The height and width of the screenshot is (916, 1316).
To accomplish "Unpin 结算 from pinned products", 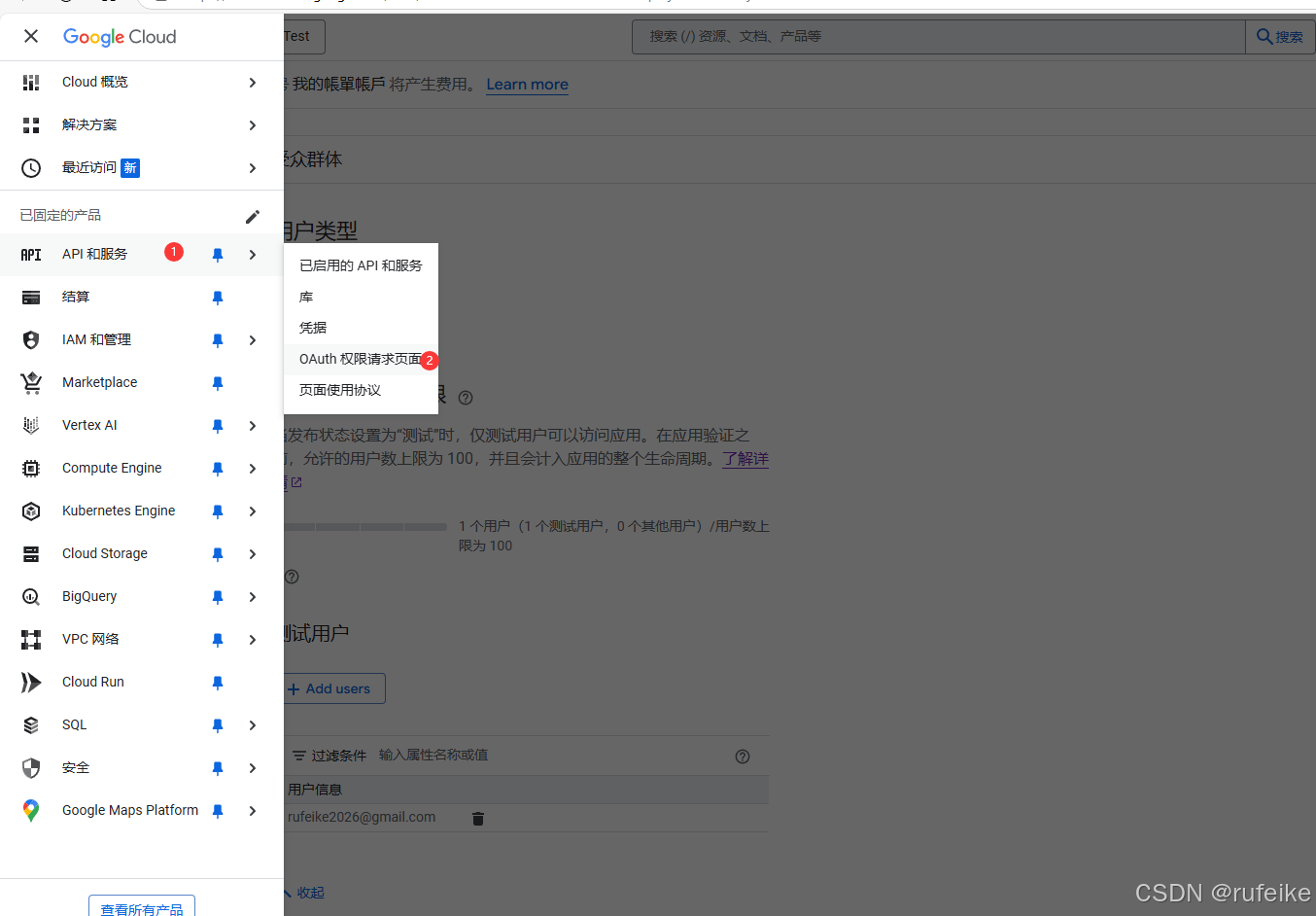I will (218, 298).
